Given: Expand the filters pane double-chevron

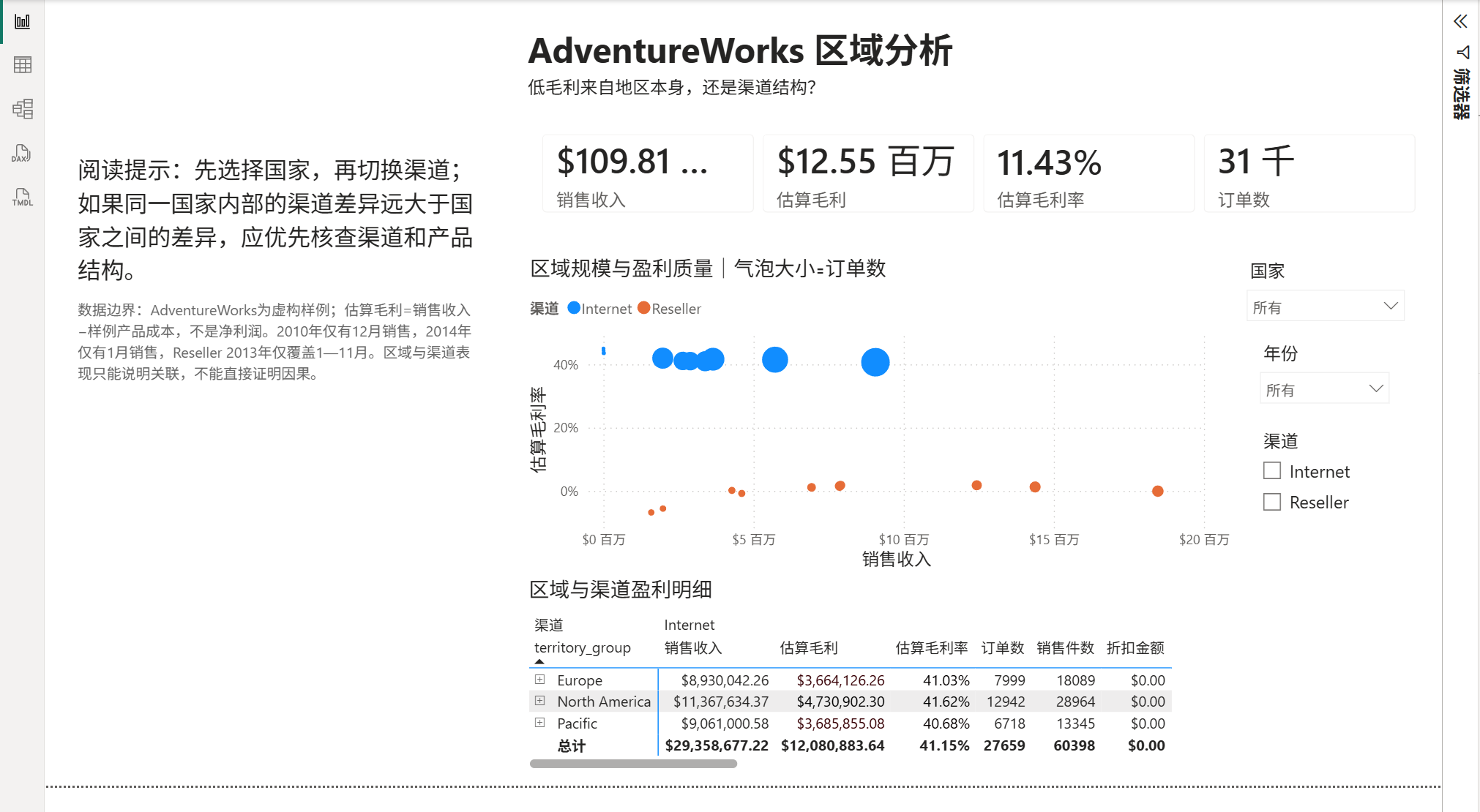Looking at the screenshot, I should tap(1460, 21).
